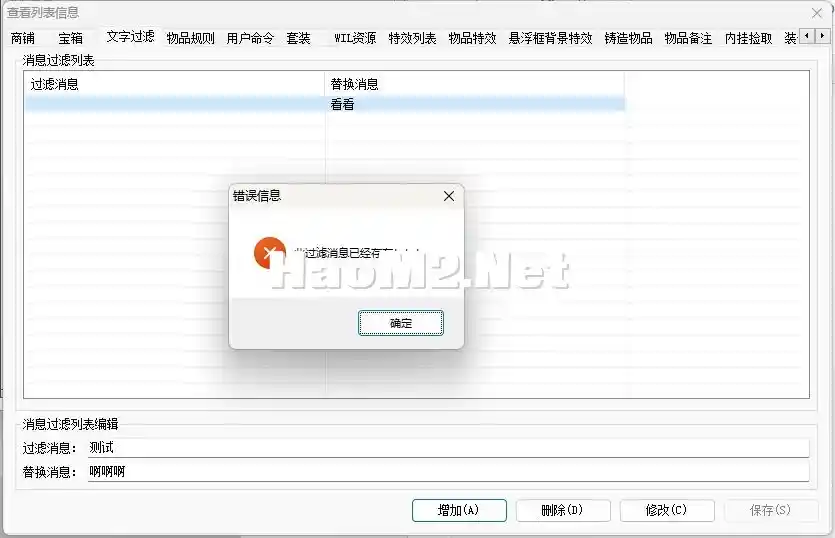The image size is (835, 538).
Task: Click the 增加(A) button
Action: coord(459,510)
